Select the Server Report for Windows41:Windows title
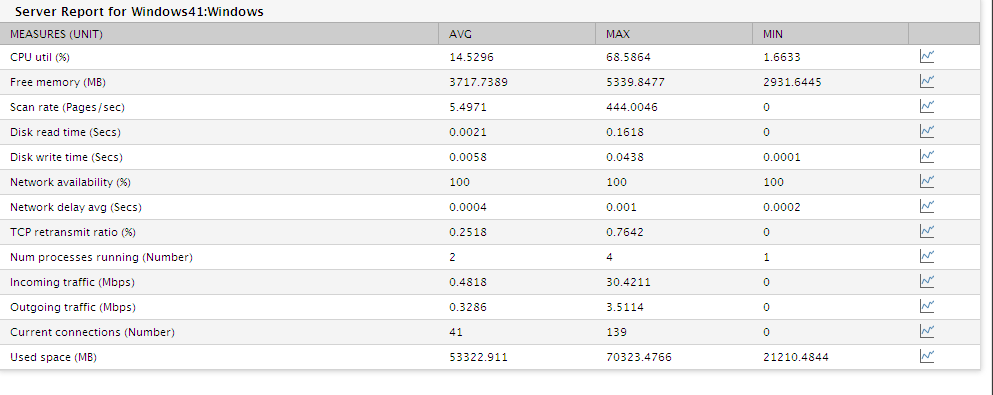This screenshot has width=993, height=395. click(139, 11)
